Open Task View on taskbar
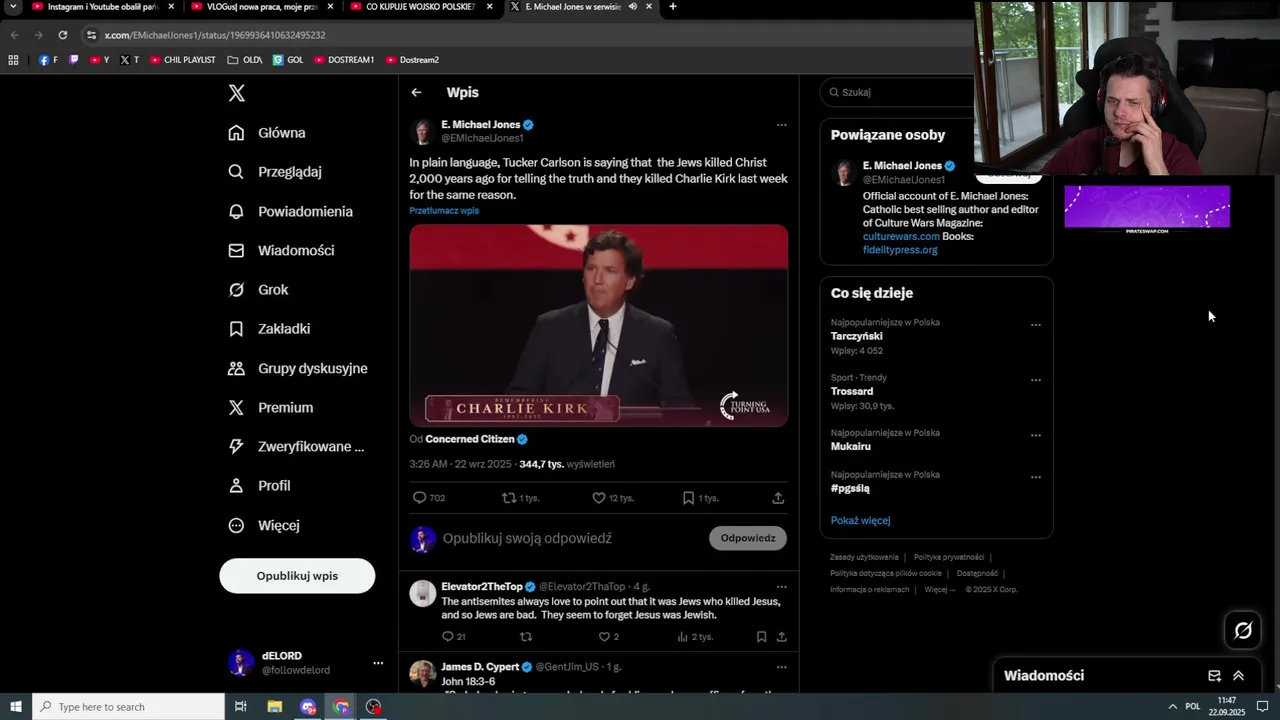The height and width of the screenshot is (720, 1280). click(240, 707)
